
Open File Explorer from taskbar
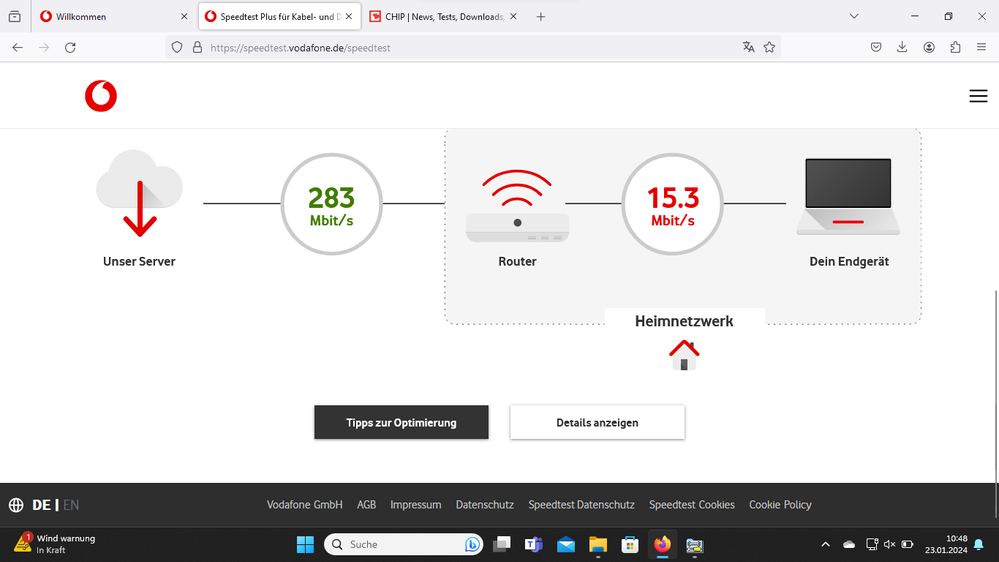598,545
